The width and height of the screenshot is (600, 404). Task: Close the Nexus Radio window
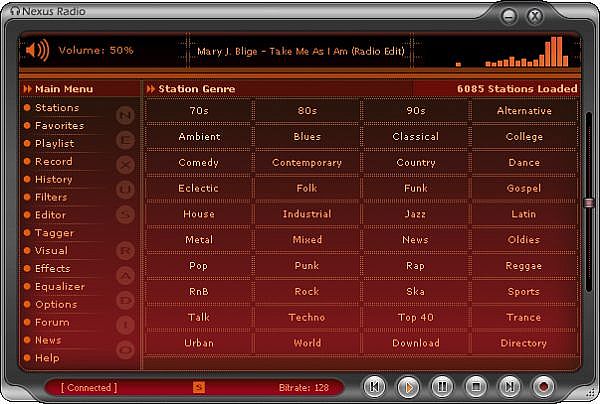coord(535,16)
